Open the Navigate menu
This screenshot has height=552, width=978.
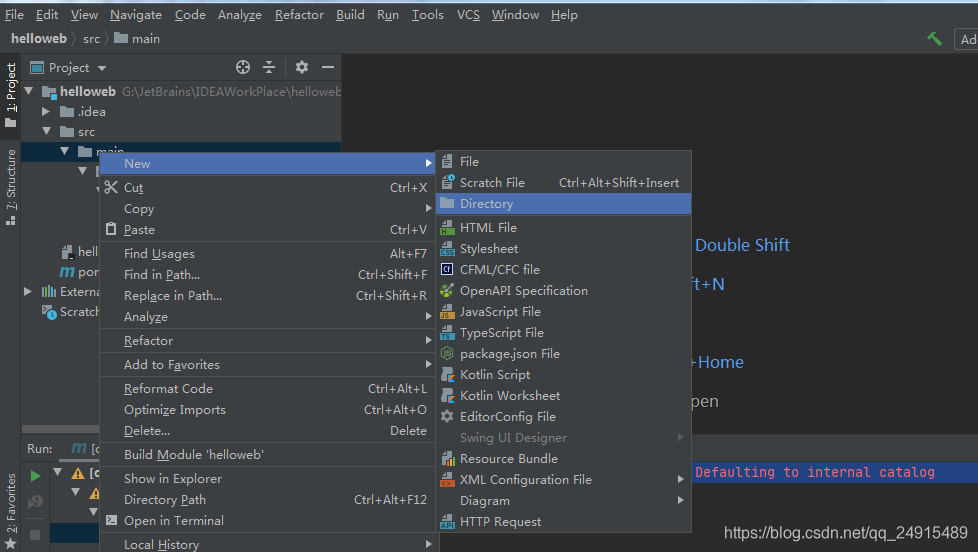coord(136,14)
